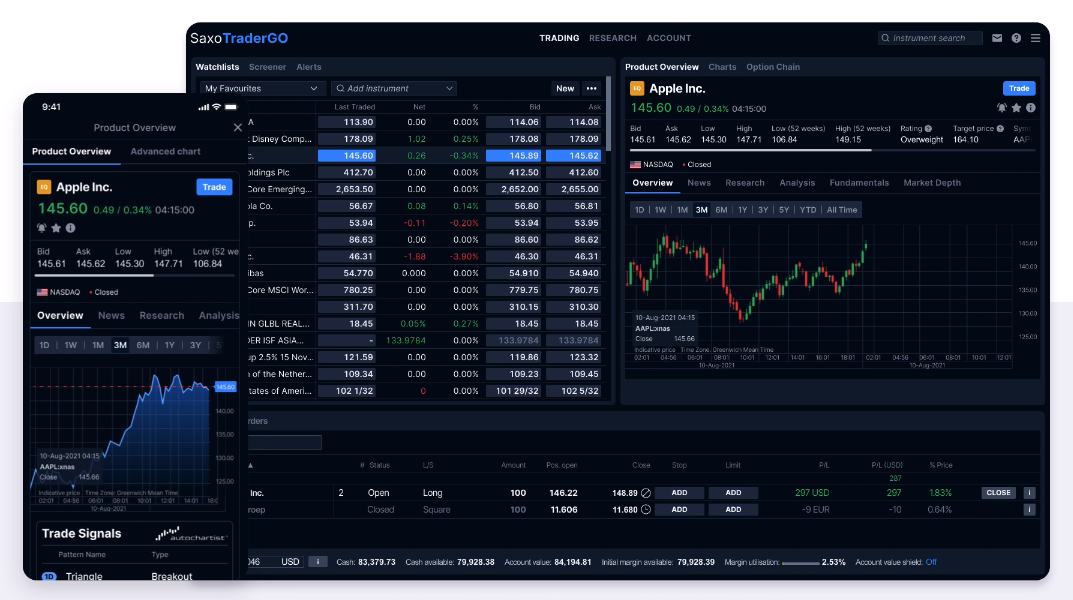Open the Add Instrument dropdown
This screenshot has height=600, width=1073.
pos(394,88)
